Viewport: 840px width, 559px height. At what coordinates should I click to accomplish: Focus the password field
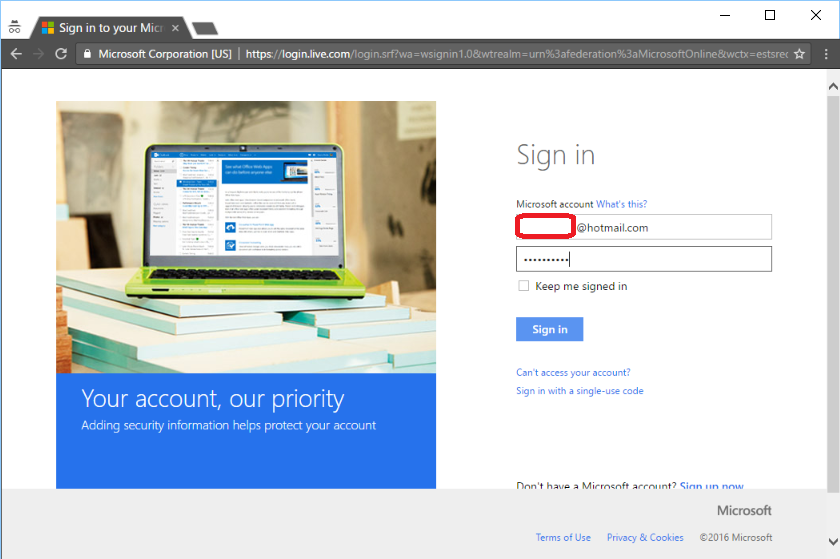[x=644, y=259]
